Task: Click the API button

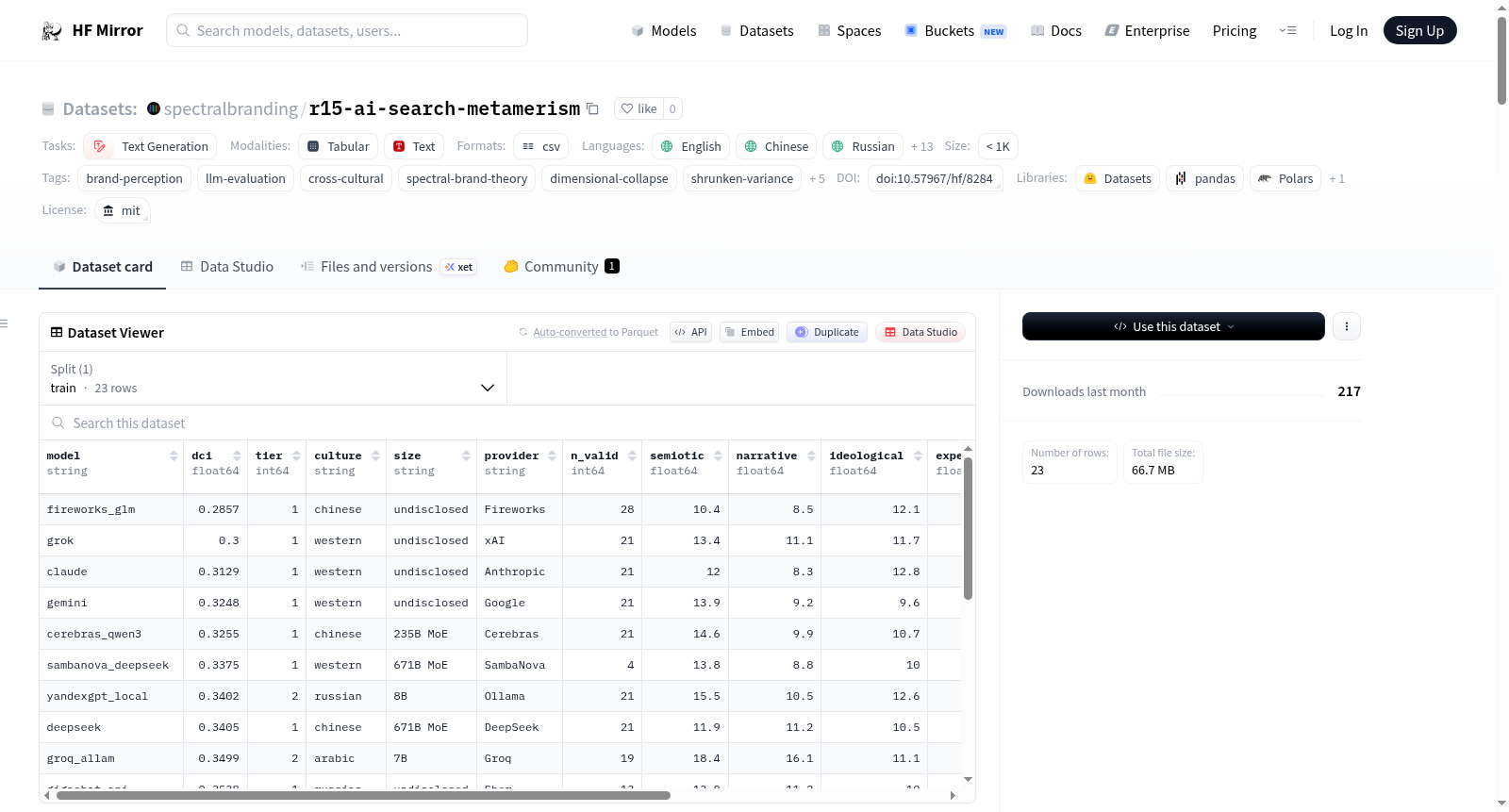Action: coord(691,332)
